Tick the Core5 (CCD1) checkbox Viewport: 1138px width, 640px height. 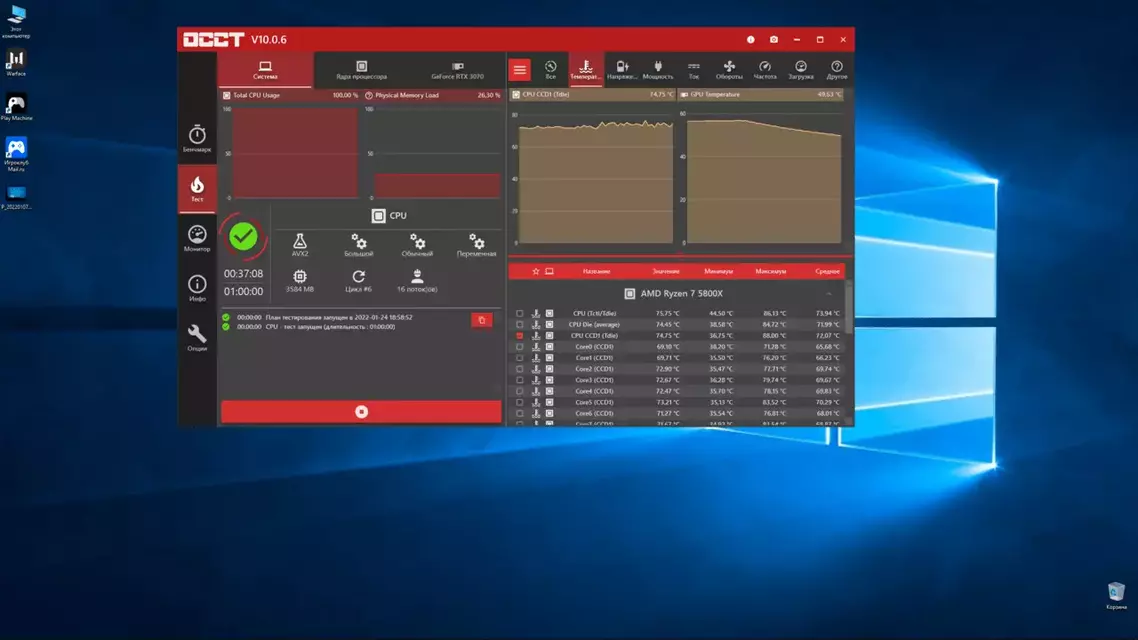[520, 402]
